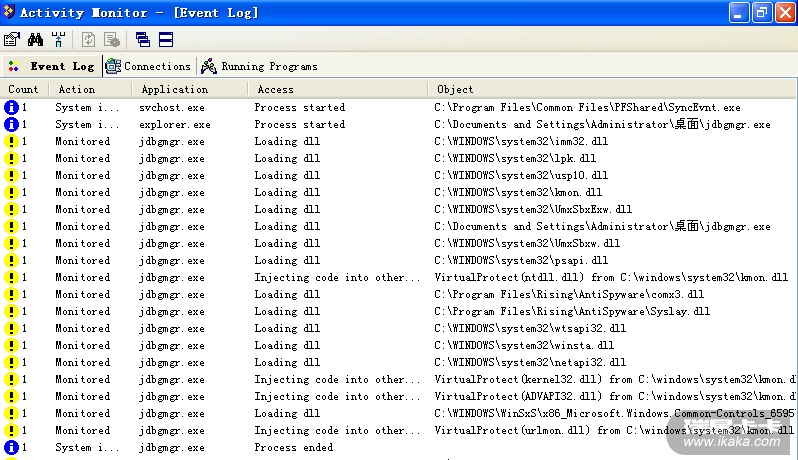798x460 pixels.
Task: Click the Action column header
Action: 77,90
